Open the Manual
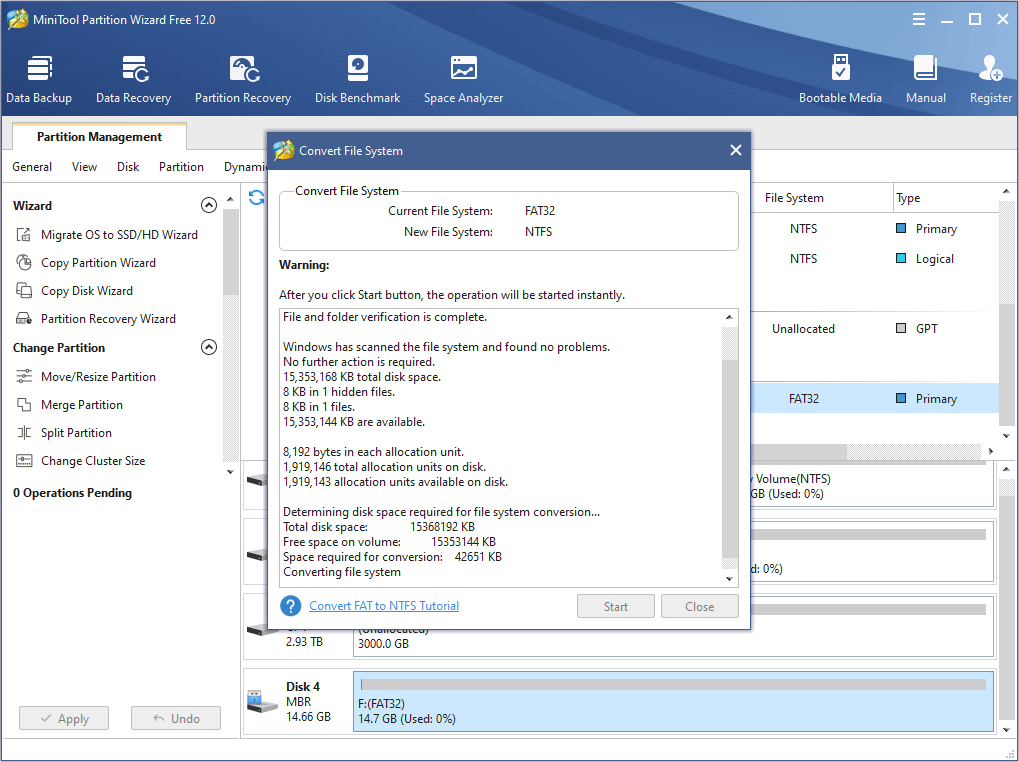1019x762 pixels. click(x=925, y=79)
